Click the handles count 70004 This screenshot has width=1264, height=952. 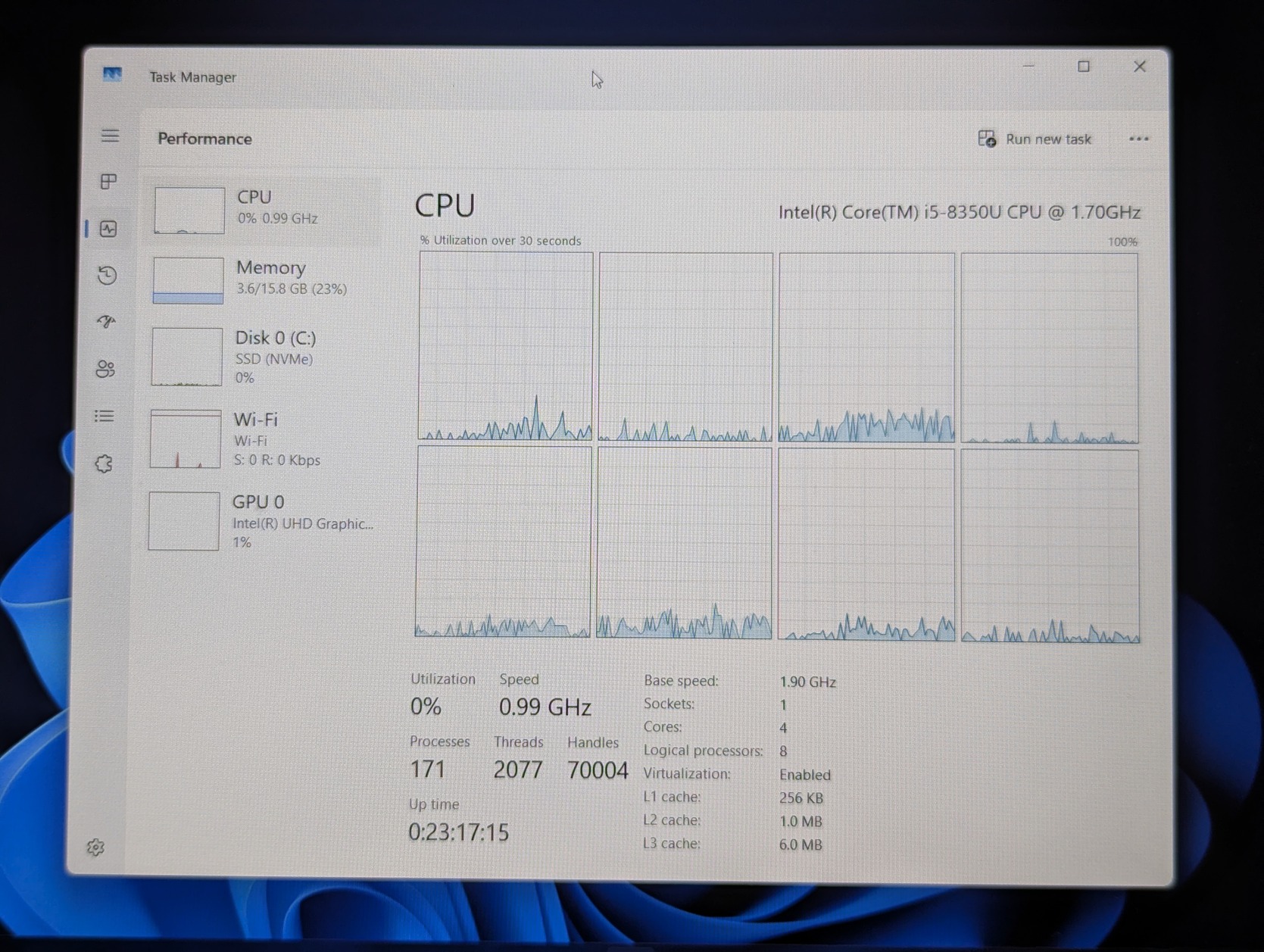[598, 770]
